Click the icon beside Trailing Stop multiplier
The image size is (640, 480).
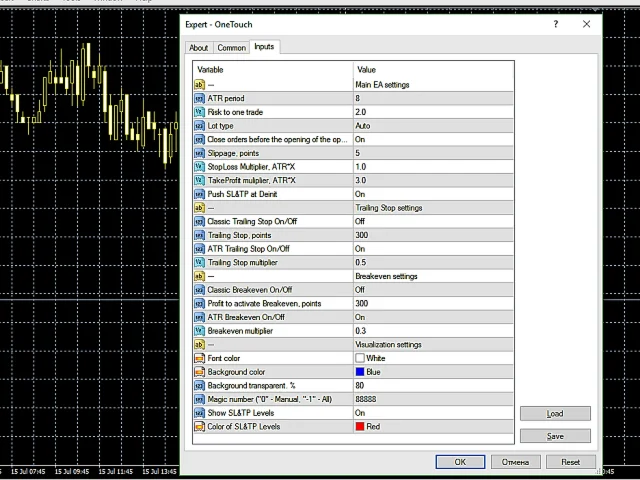point(199,262)
